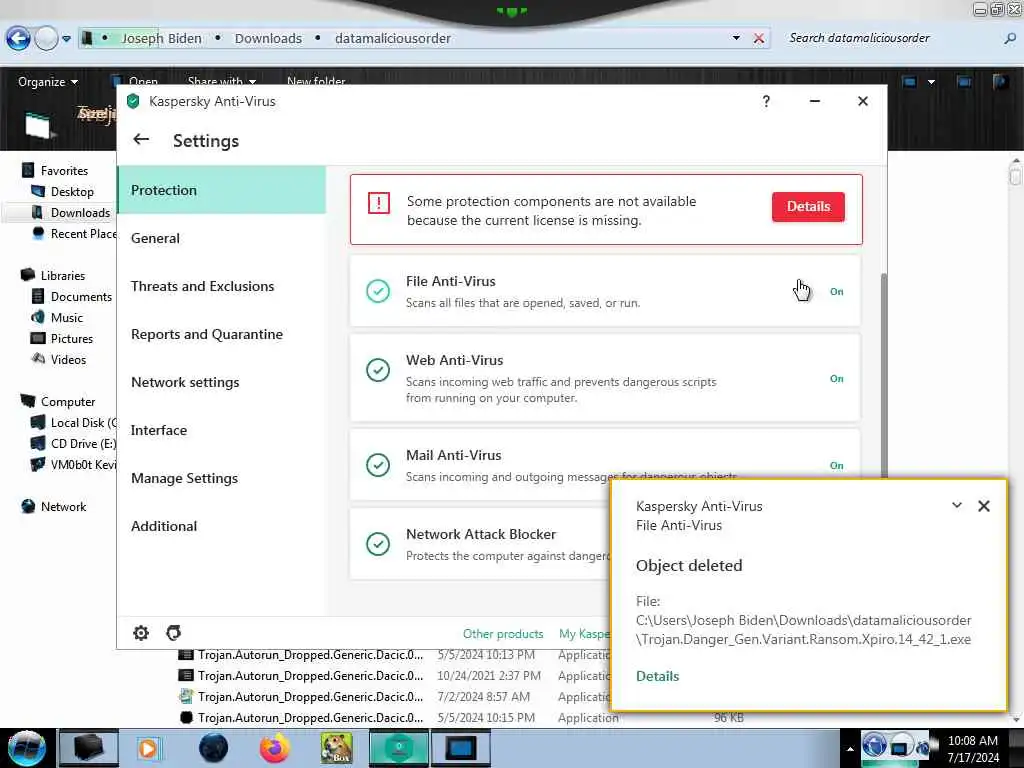
Task: Open Reports and Quarantine section
Action: point(221,334)
